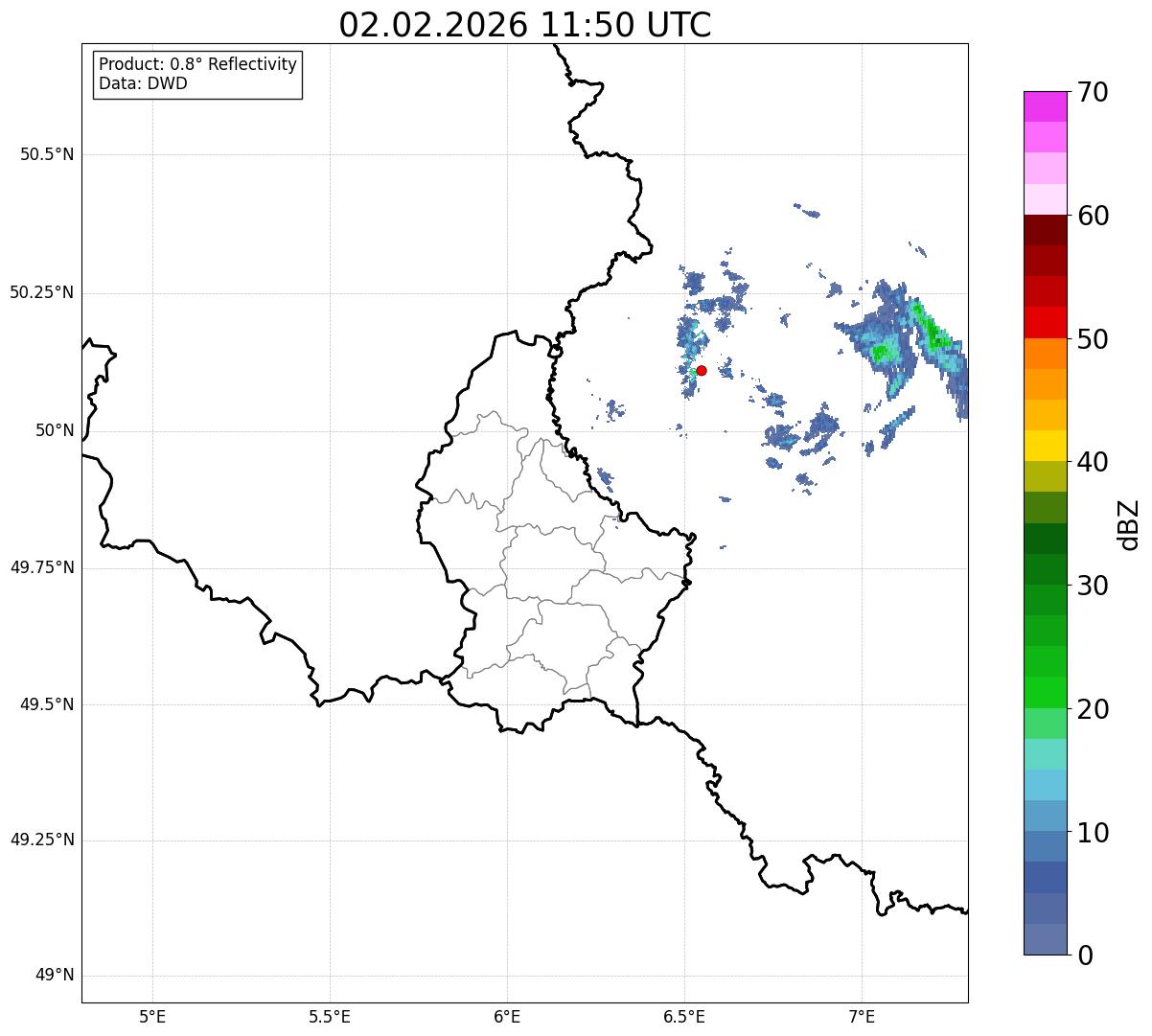1152x1036 pixels.
Task: Click the 7°E longitude label
Action: click(862, 1016)
